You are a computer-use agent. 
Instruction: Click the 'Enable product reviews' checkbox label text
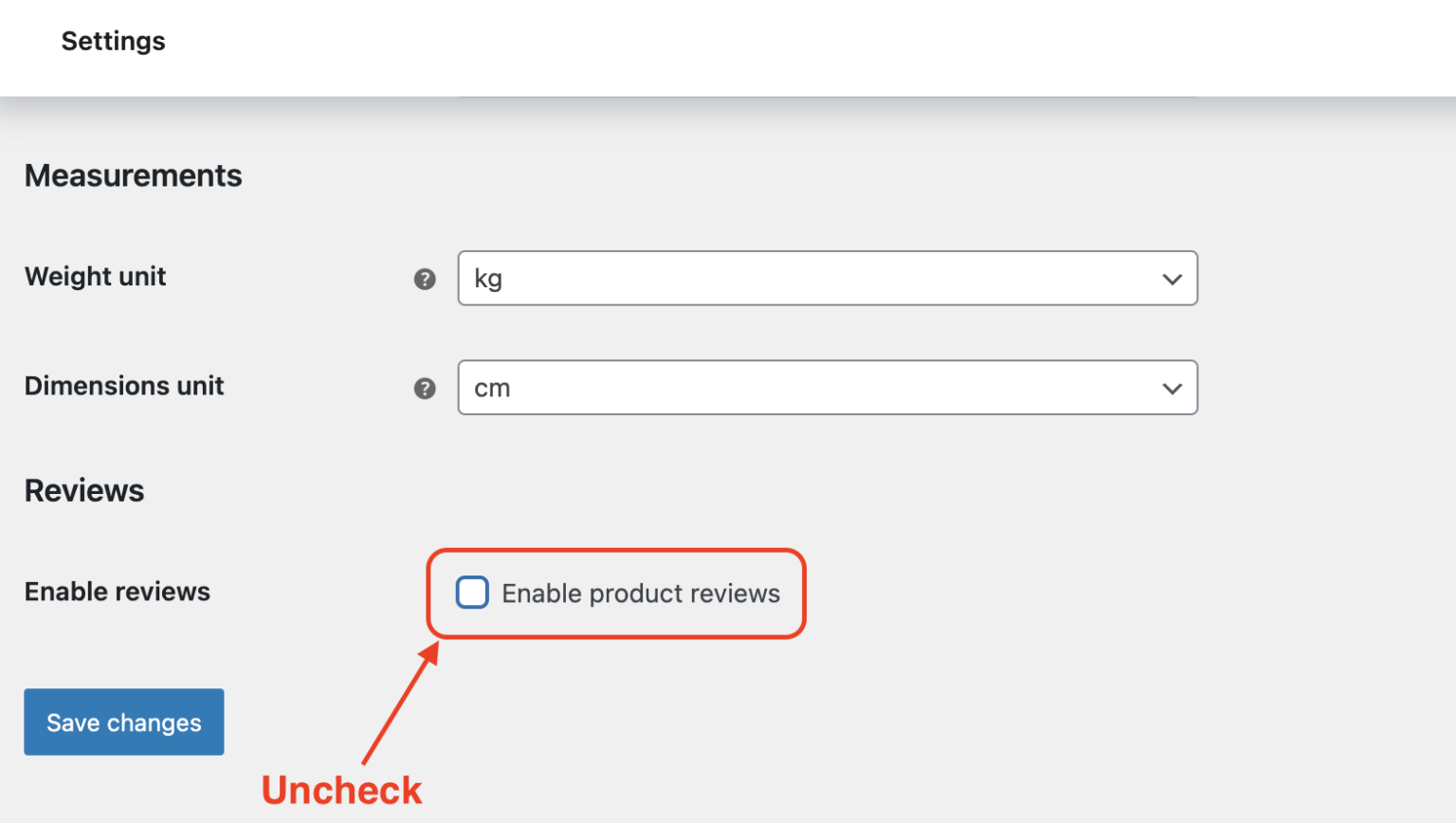641,594
